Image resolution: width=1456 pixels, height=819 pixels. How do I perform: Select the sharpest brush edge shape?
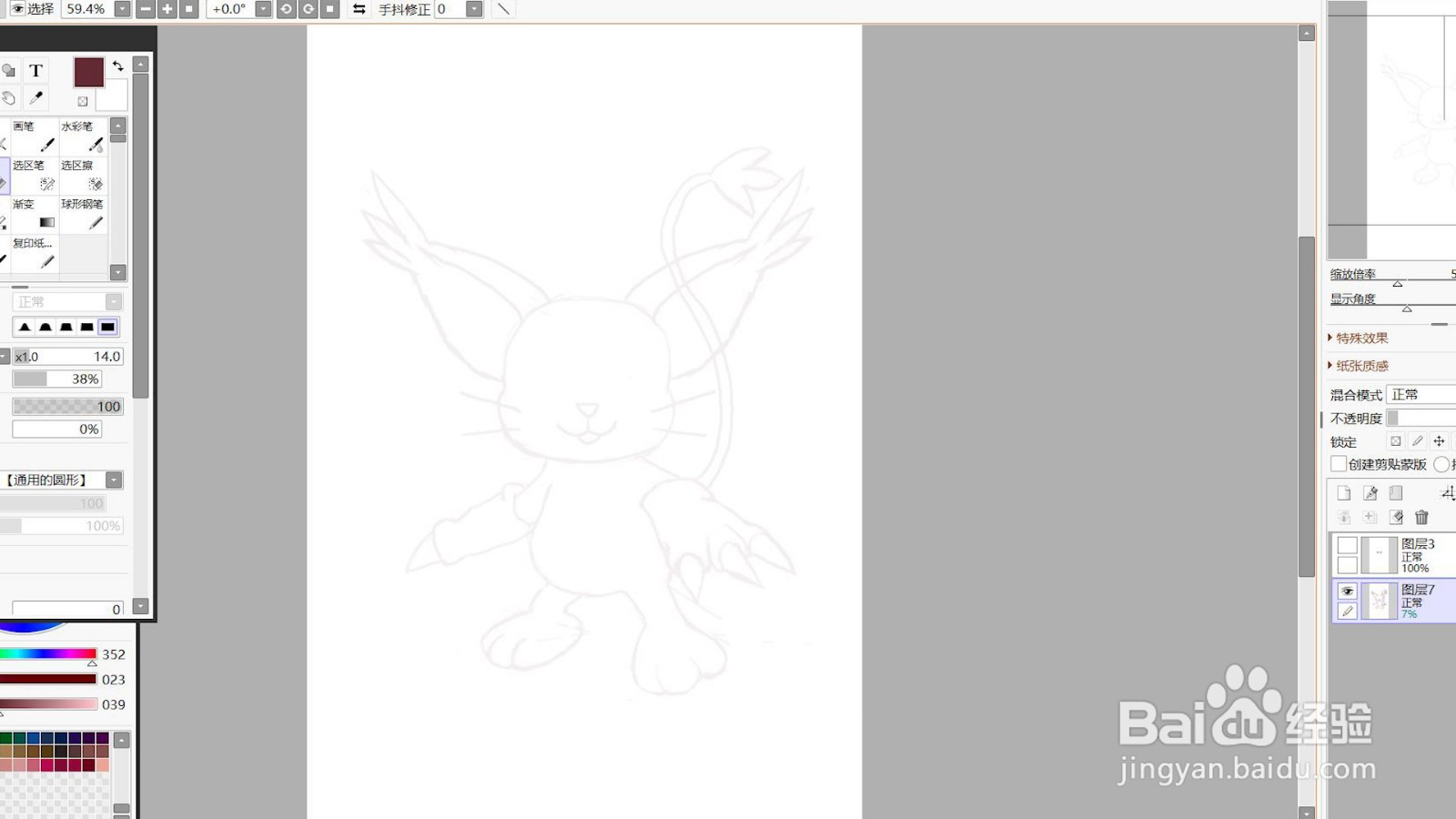pyautogui.click(x=25, y=327)
